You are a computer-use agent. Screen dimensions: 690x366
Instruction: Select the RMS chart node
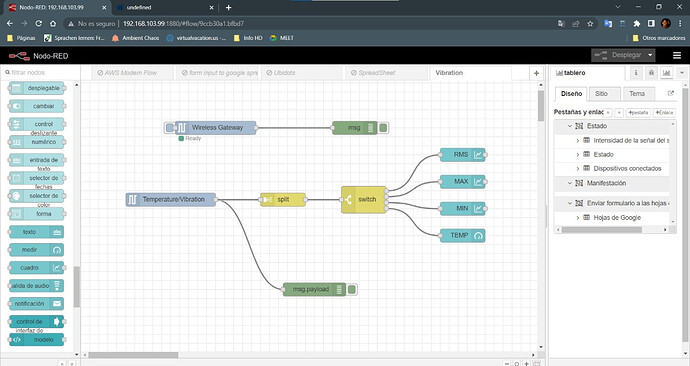pyautogui.click(x=462, y=154)
